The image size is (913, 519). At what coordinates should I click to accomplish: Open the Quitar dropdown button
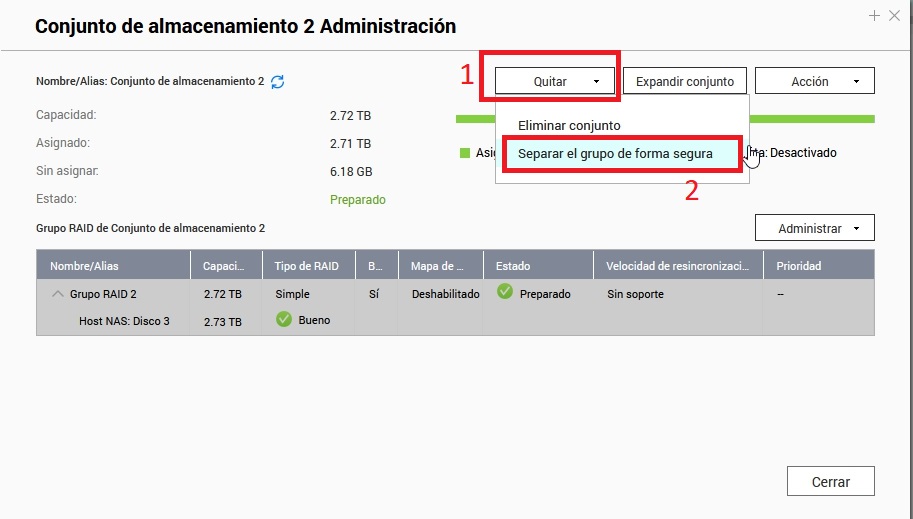[557, 81]
